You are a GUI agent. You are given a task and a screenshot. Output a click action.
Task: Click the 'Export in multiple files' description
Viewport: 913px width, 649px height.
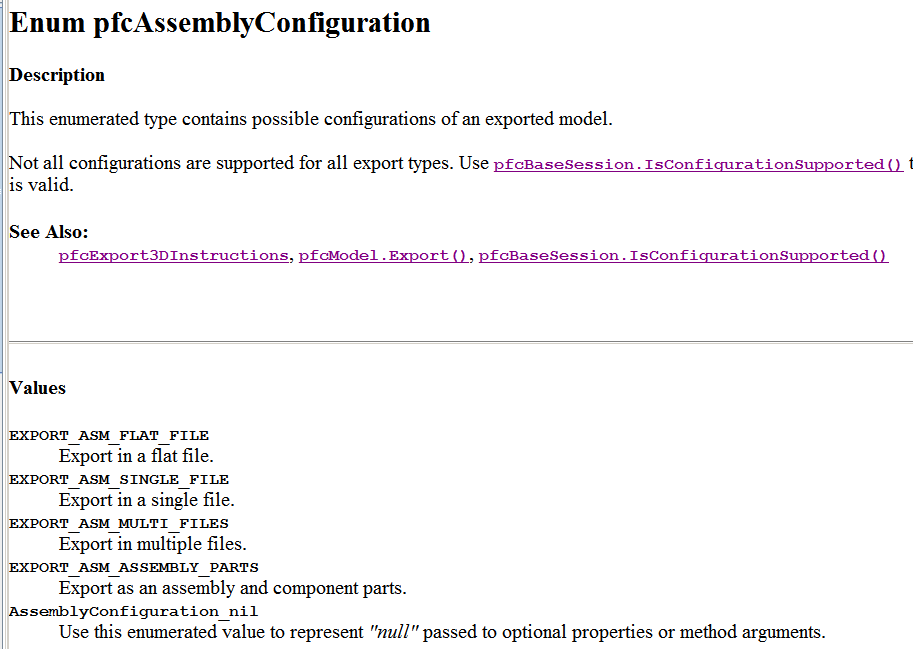[153, 544]
